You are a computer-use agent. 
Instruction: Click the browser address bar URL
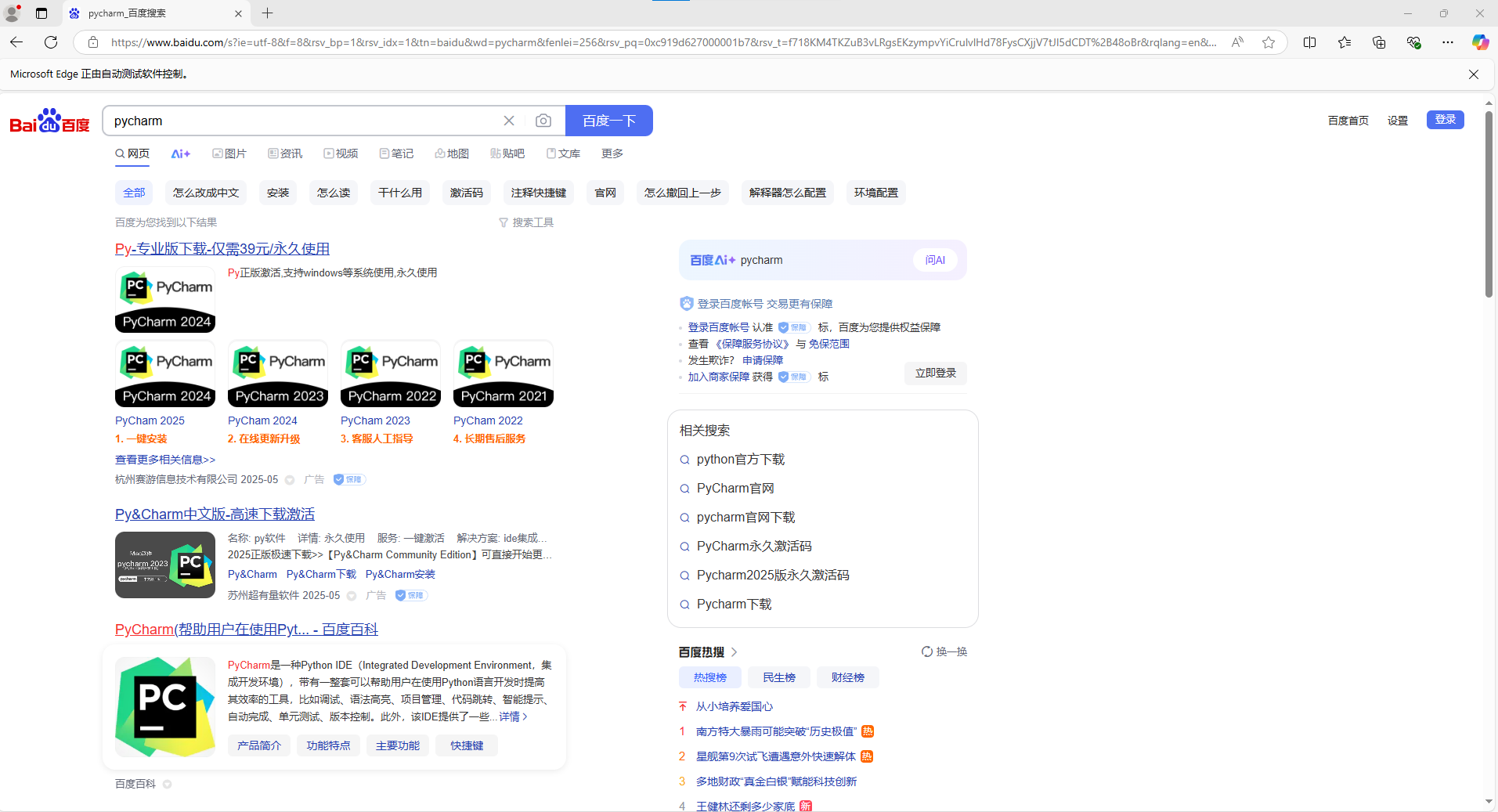664,42
